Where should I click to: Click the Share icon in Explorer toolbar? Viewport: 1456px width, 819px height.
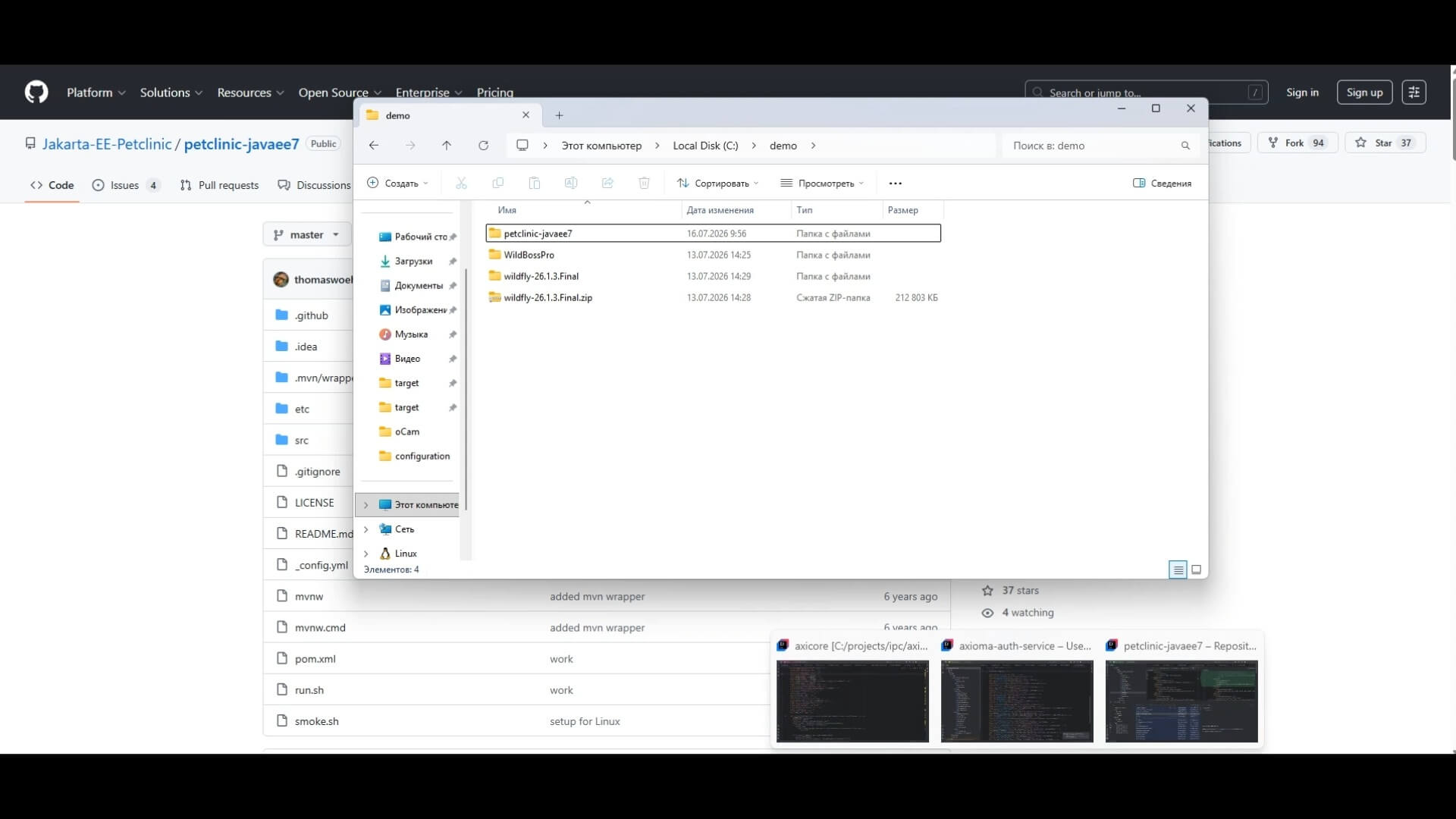pos(607,183)
